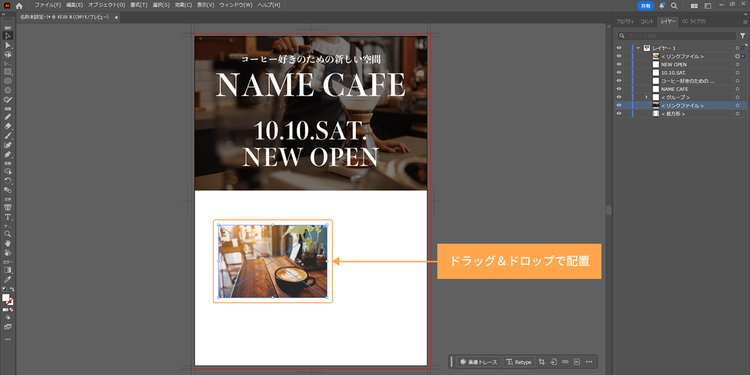Open the ウィンドウ(W) menu

pyautogui.click(x=236, y=5)
